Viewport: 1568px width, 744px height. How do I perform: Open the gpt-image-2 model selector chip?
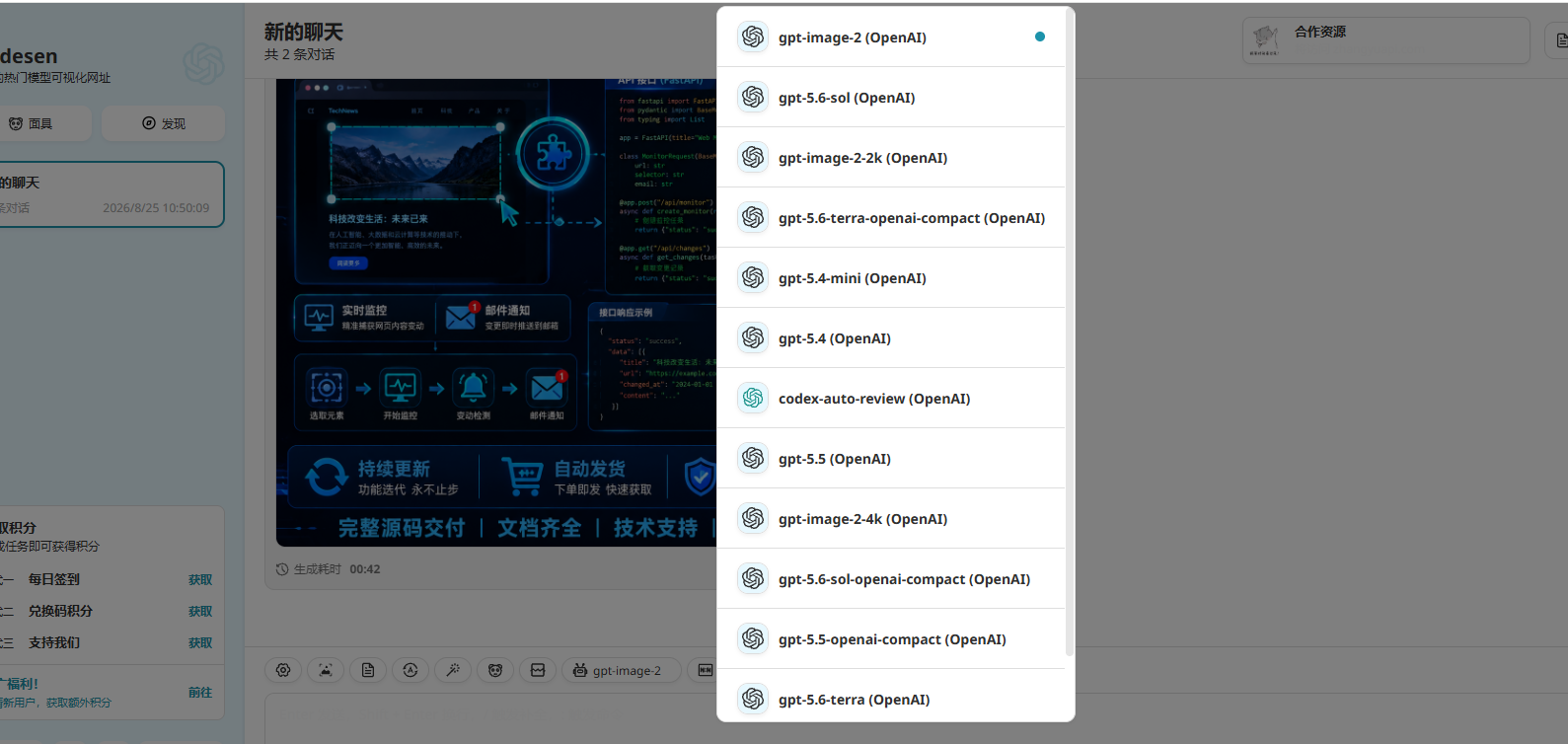(622, 670)
